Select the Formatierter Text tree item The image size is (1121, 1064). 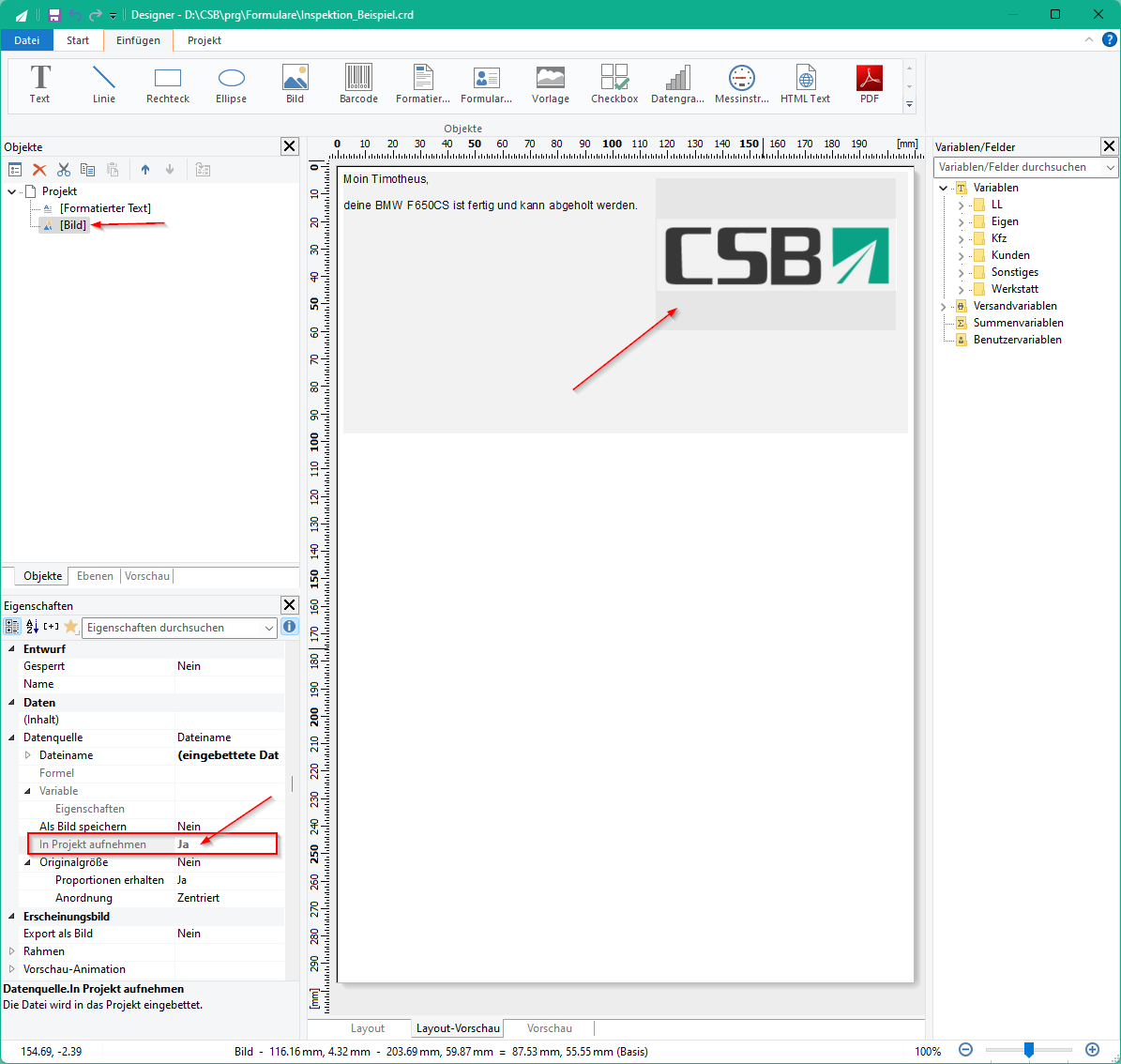[x=105, y=208]
